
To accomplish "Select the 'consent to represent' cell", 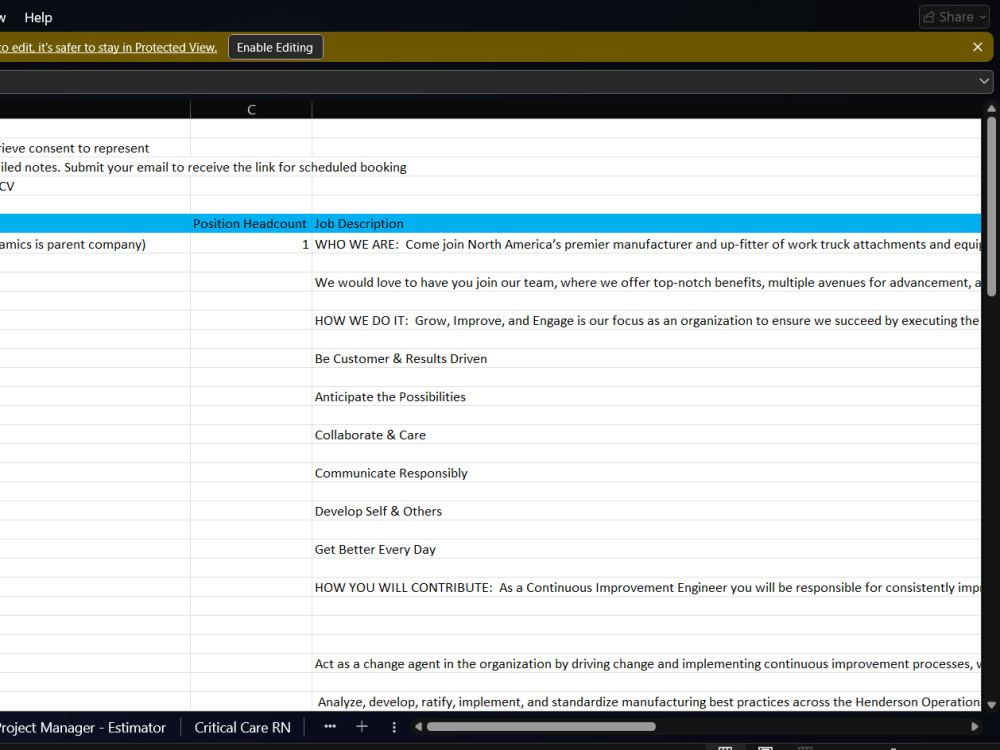I will [x=95, y=148].
